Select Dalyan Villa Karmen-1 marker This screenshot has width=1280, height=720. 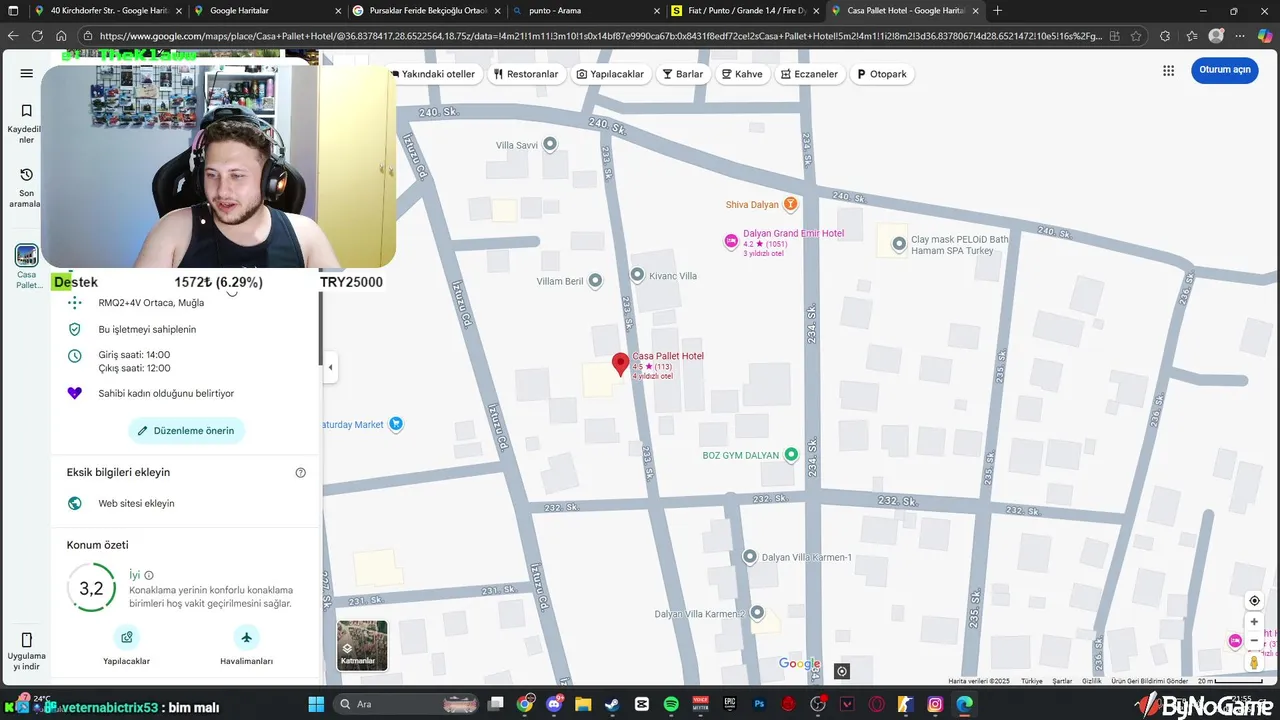click(750, 556)
